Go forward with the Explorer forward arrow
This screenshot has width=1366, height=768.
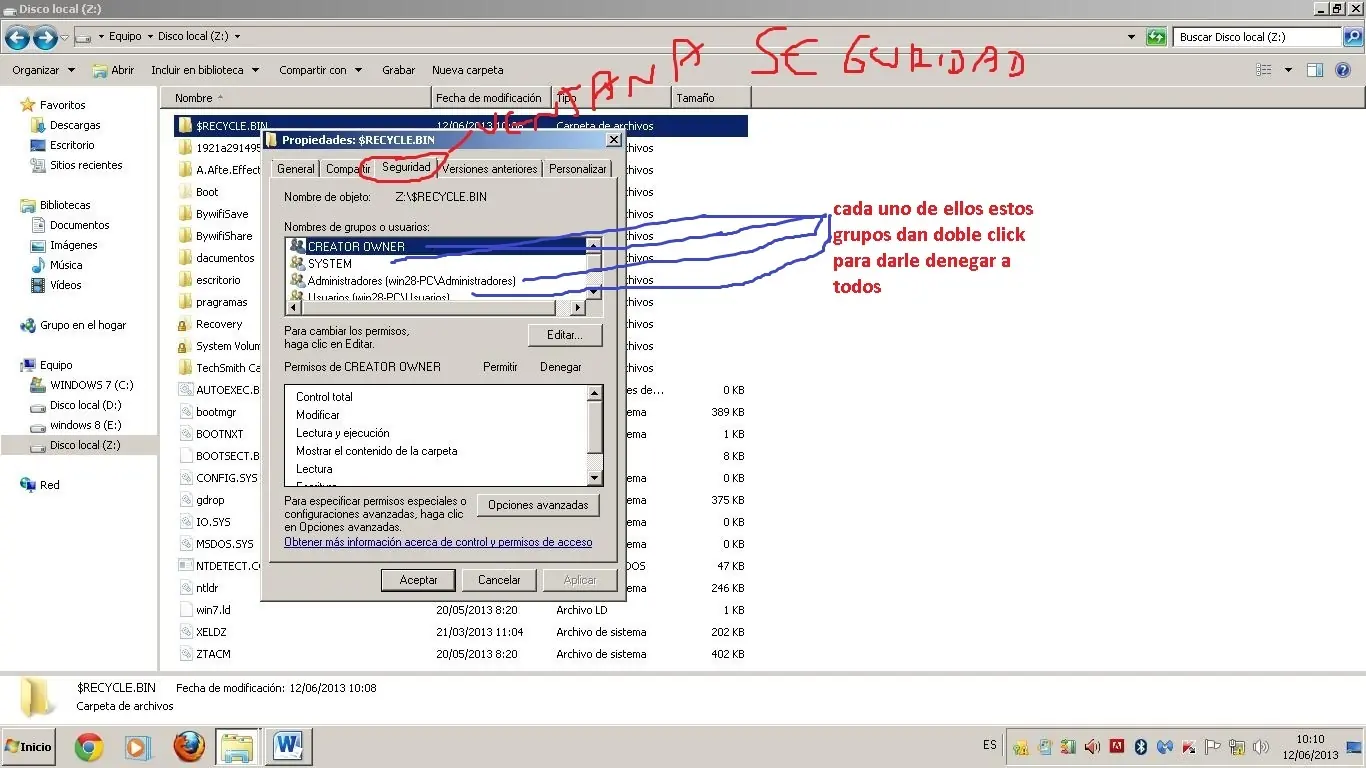[x=44, y=38]
